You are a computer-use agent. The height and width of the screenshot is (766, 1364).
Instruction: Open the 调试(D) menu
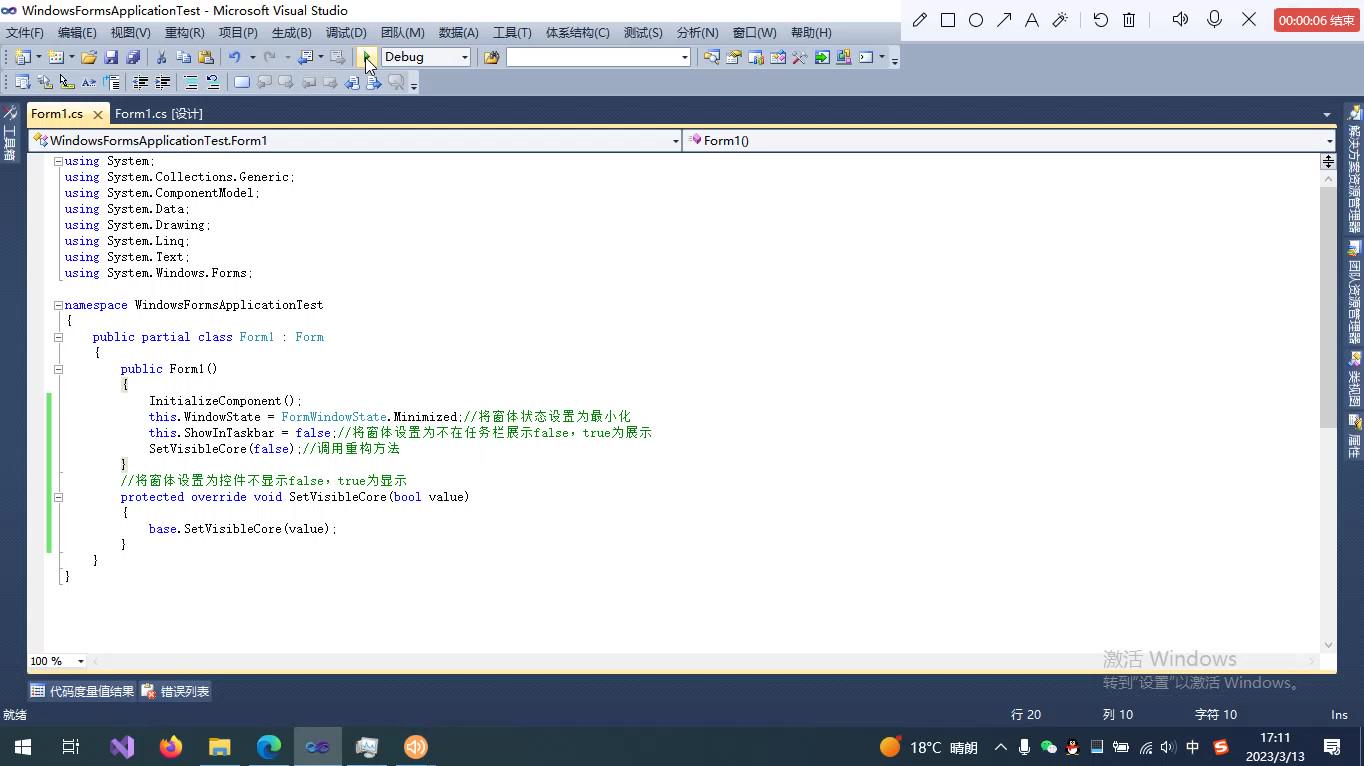click(x=346, y=32)
